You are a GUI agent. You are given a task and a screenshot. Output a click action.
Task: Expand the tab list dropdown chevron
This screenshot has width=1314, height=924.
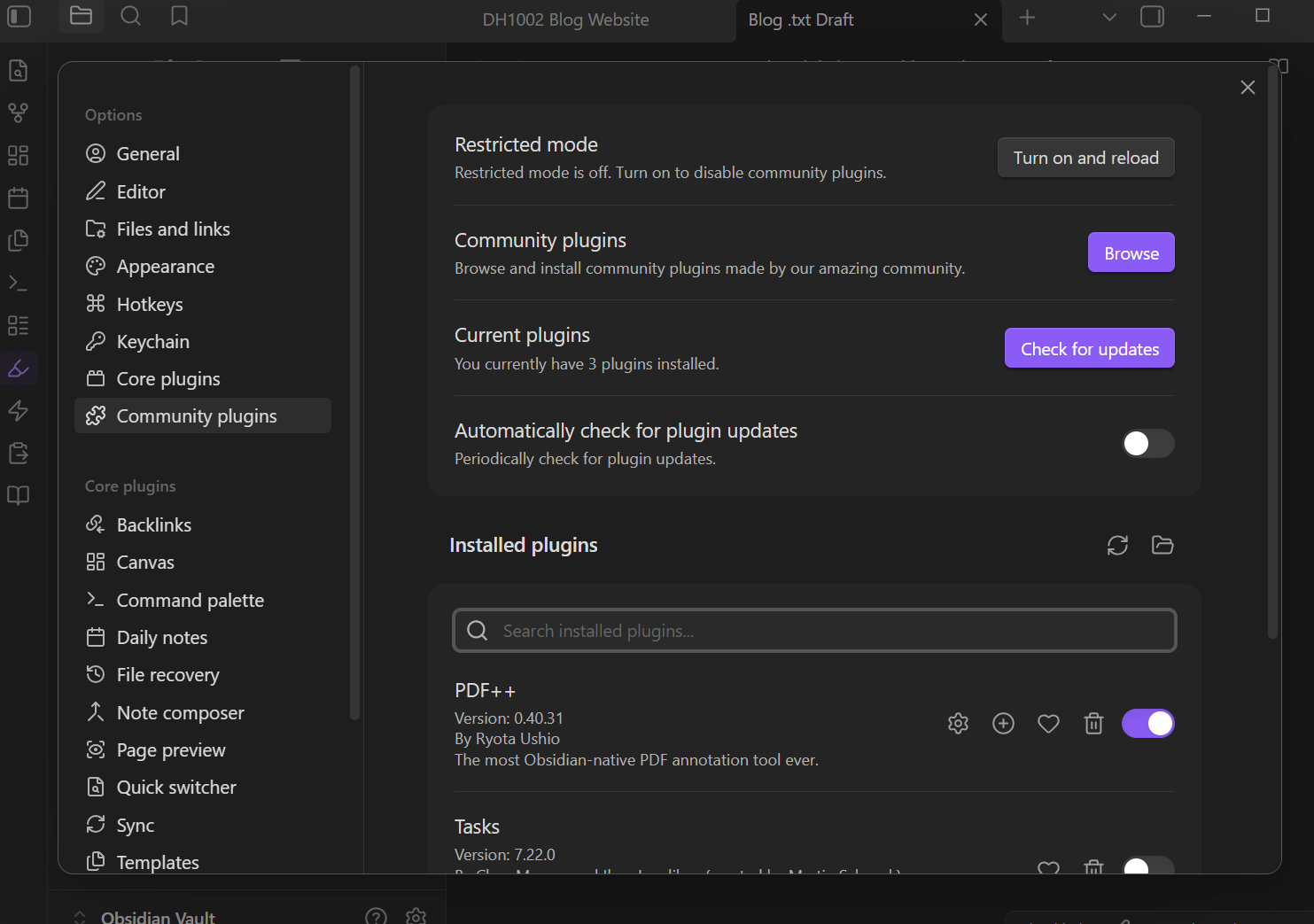point(1108,18)
